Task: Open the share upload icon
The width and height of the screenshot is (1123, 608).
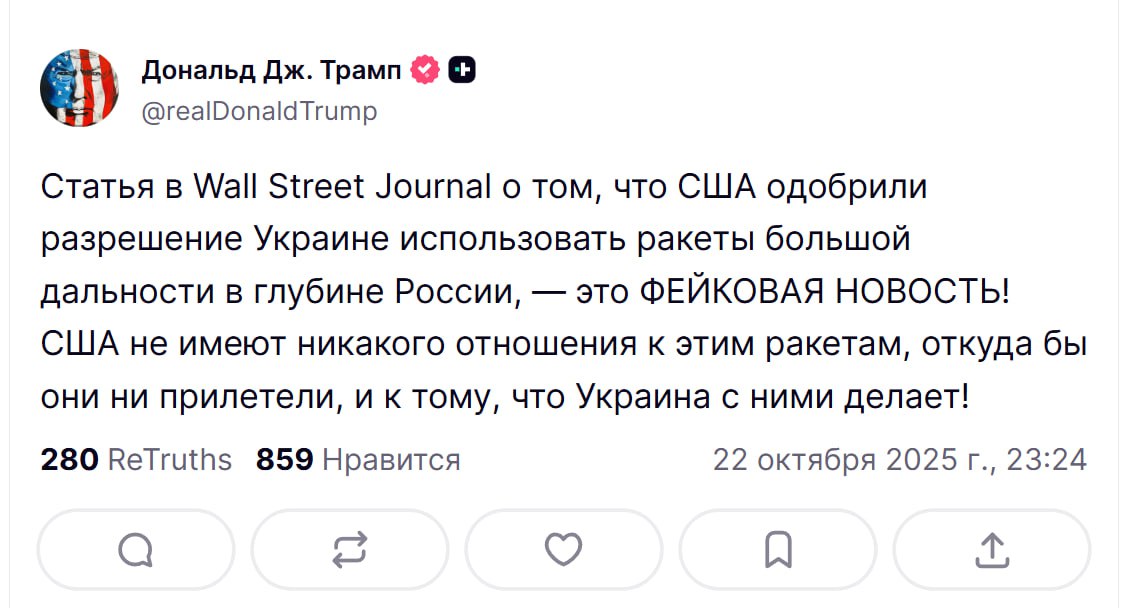Action: coord(990,548)
